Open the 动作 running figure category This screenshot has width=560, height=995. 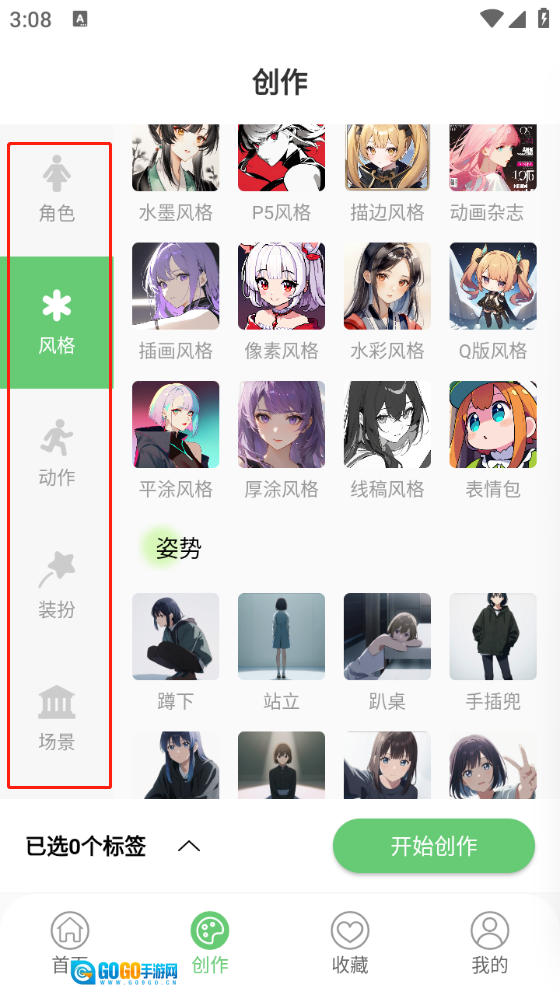click(x=57, y=454)
